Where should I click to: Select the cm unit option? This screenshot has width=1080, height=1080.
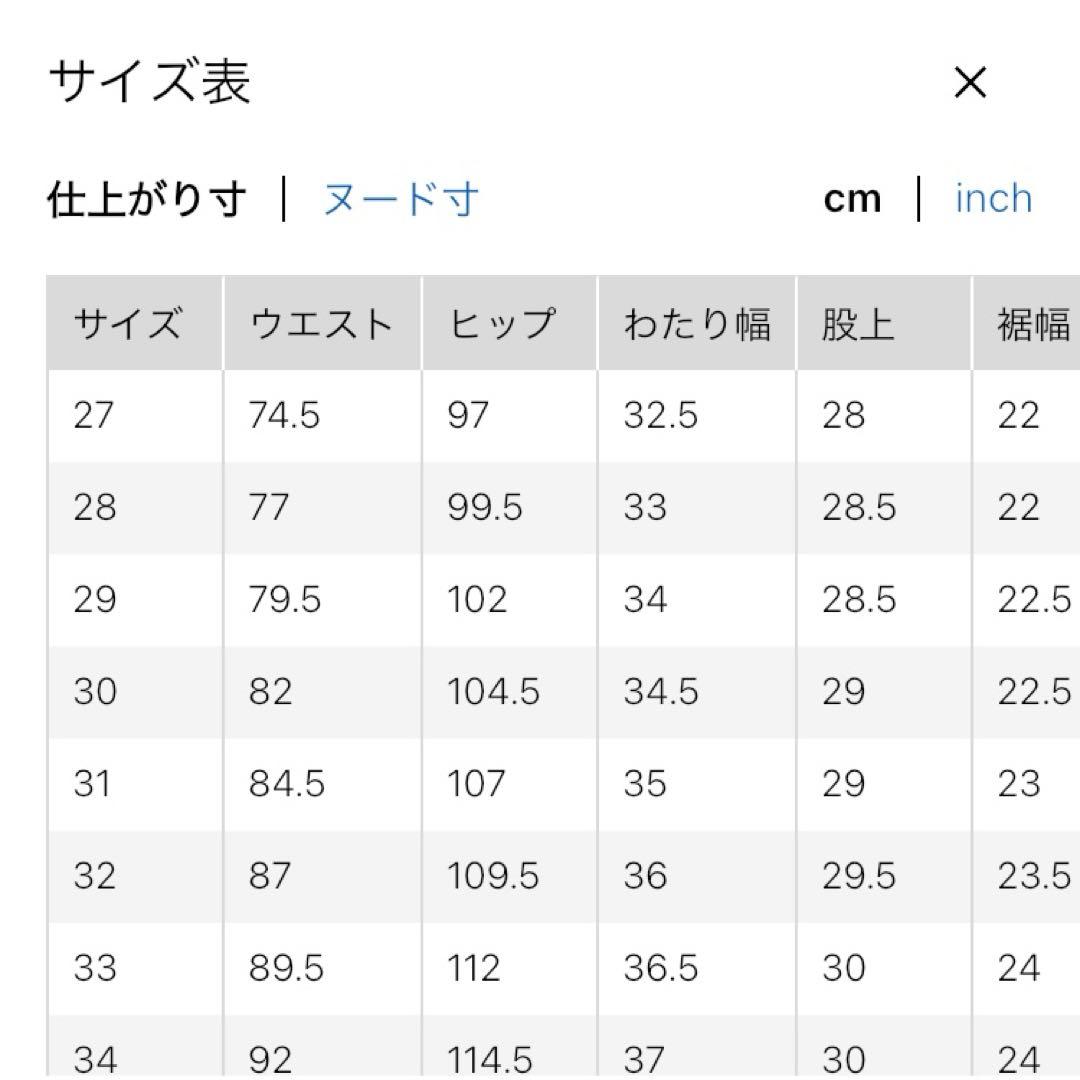click(852, 199)
